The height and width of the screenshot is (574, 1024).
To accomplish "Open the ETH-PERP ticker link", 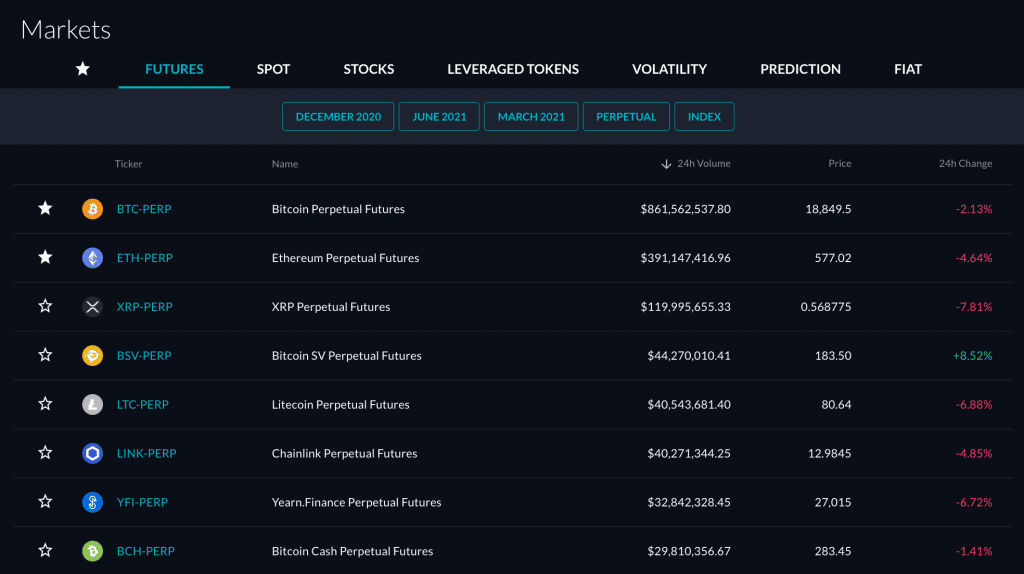I will 145,258.
